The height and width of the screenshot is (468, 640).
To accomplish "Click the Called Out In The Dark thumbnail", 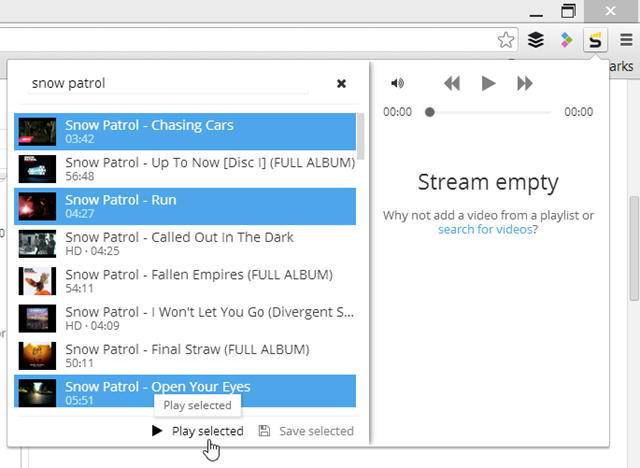I will tap(37, 244).
